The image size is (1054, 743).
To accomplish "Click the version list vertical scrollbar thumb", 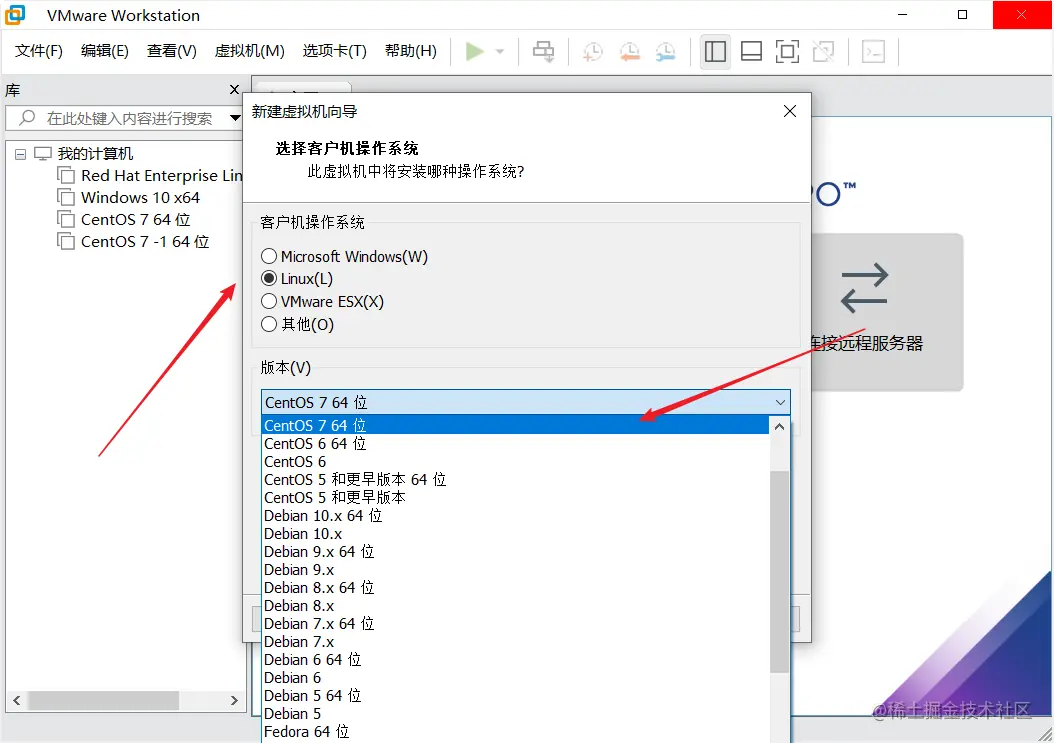I will tap(779, 572).
